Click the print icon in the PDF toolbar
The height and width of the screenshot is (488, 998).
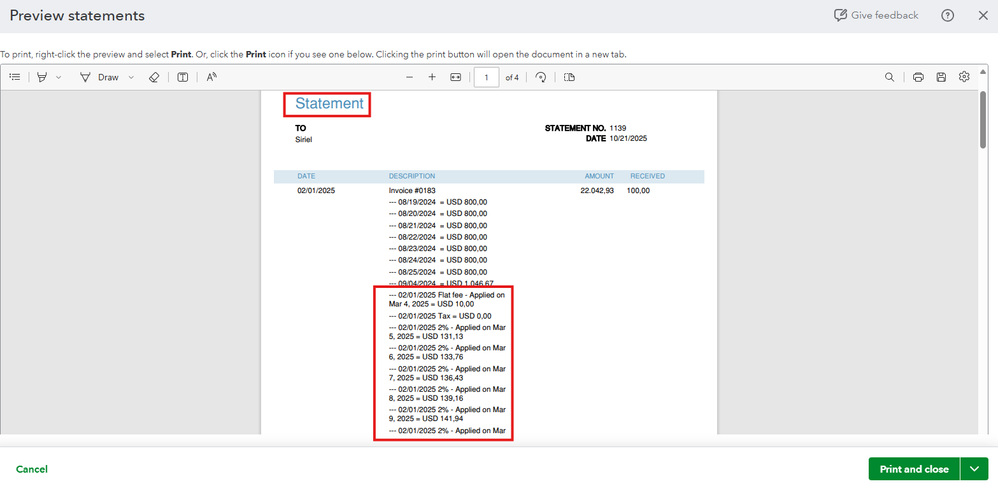[x=918, y=77]
